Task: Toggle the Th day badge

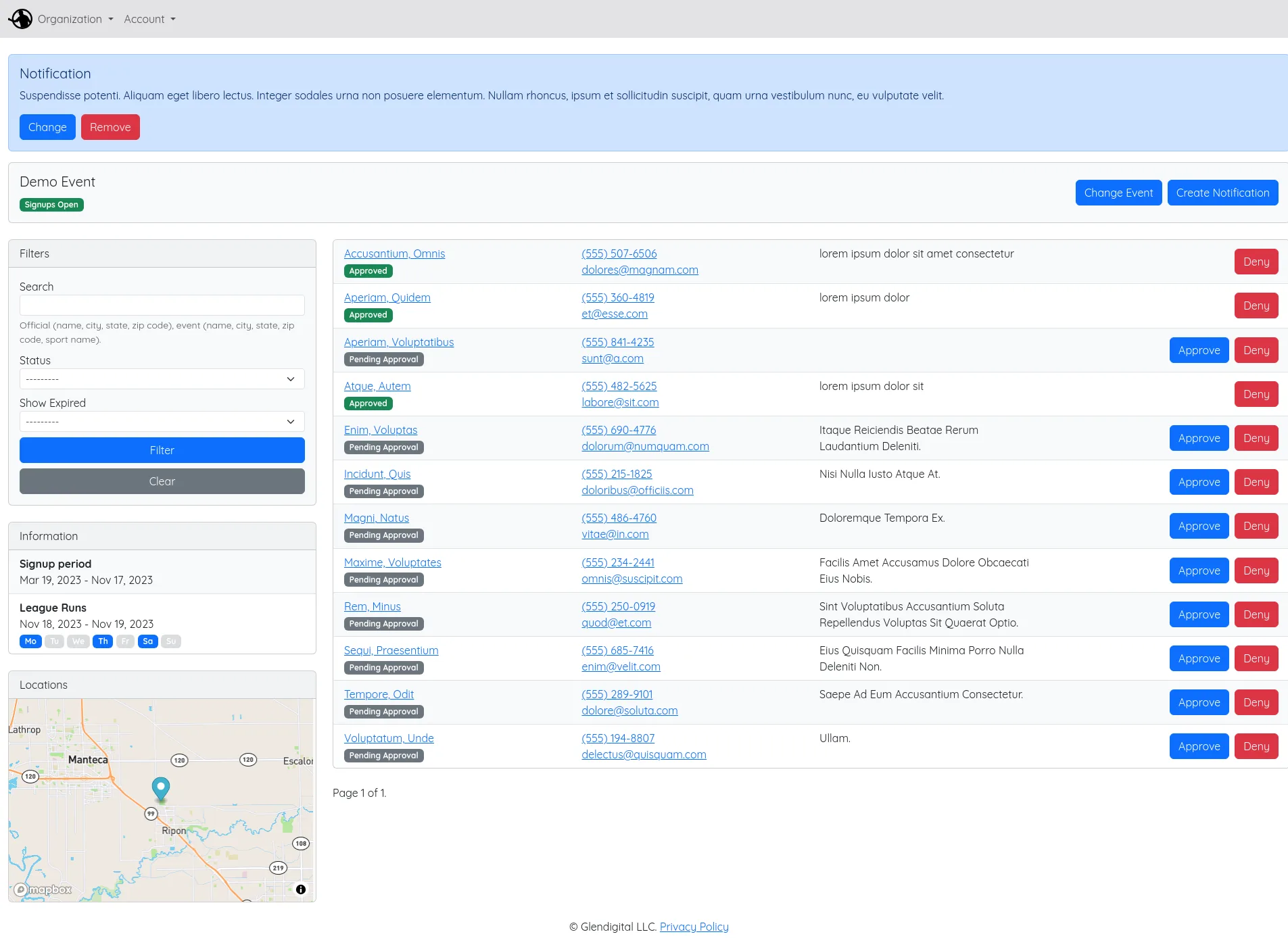Action: click(x=103, y=641)
